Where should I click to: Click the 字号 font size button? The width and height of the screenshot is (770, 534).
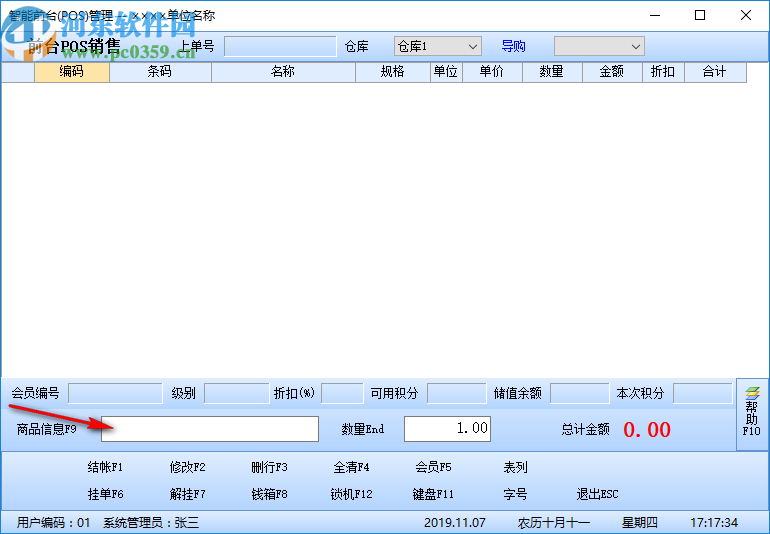[515, 494]
